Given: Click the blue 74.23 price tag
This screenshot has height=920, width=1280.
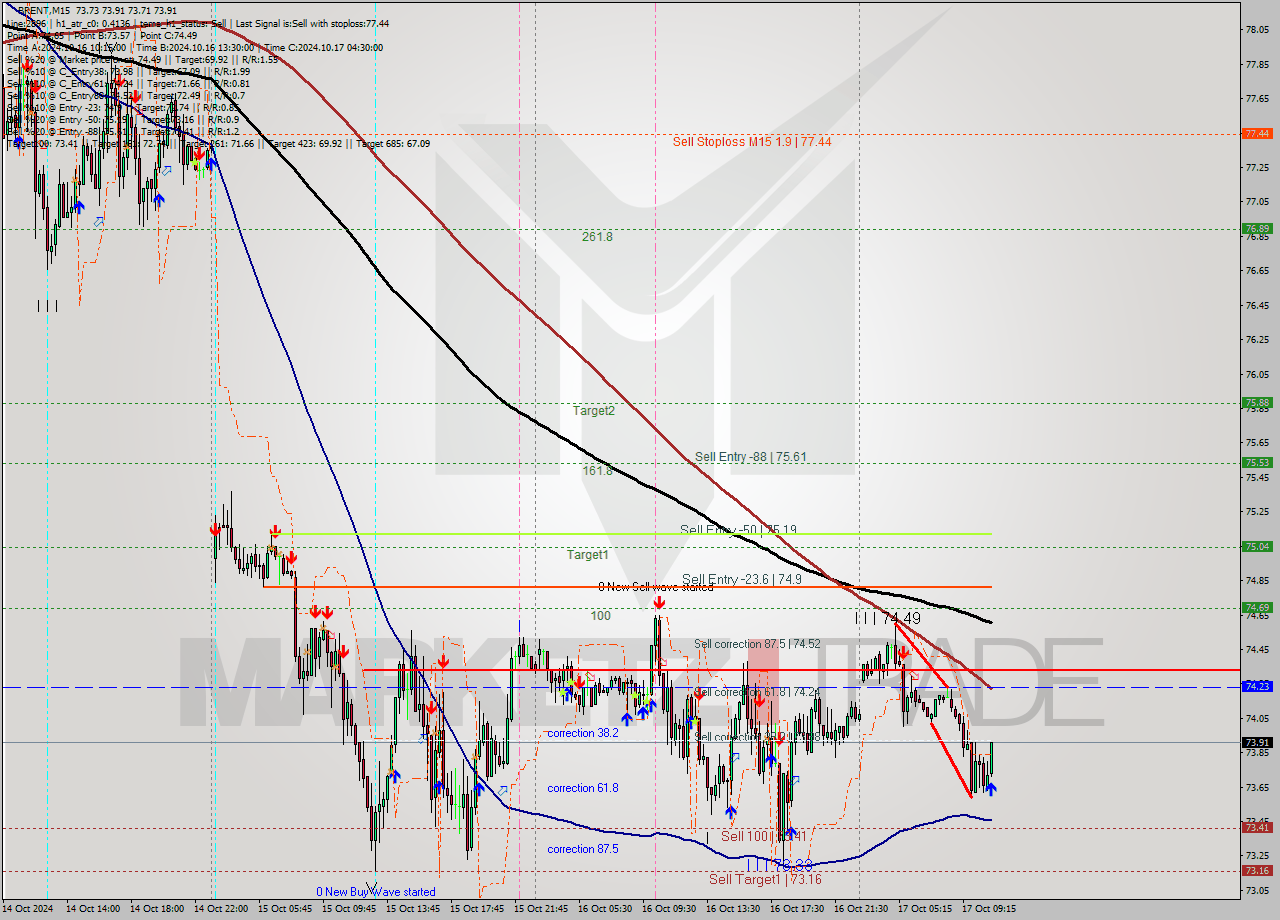Looking at the screenshot, I should (1258, 686).
